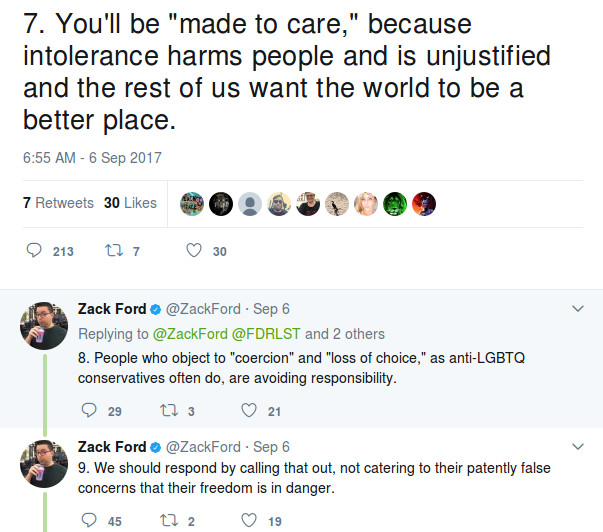Like the main tweet with 30 likes
This screenshot has width=603, height=532.
(194, 251)
